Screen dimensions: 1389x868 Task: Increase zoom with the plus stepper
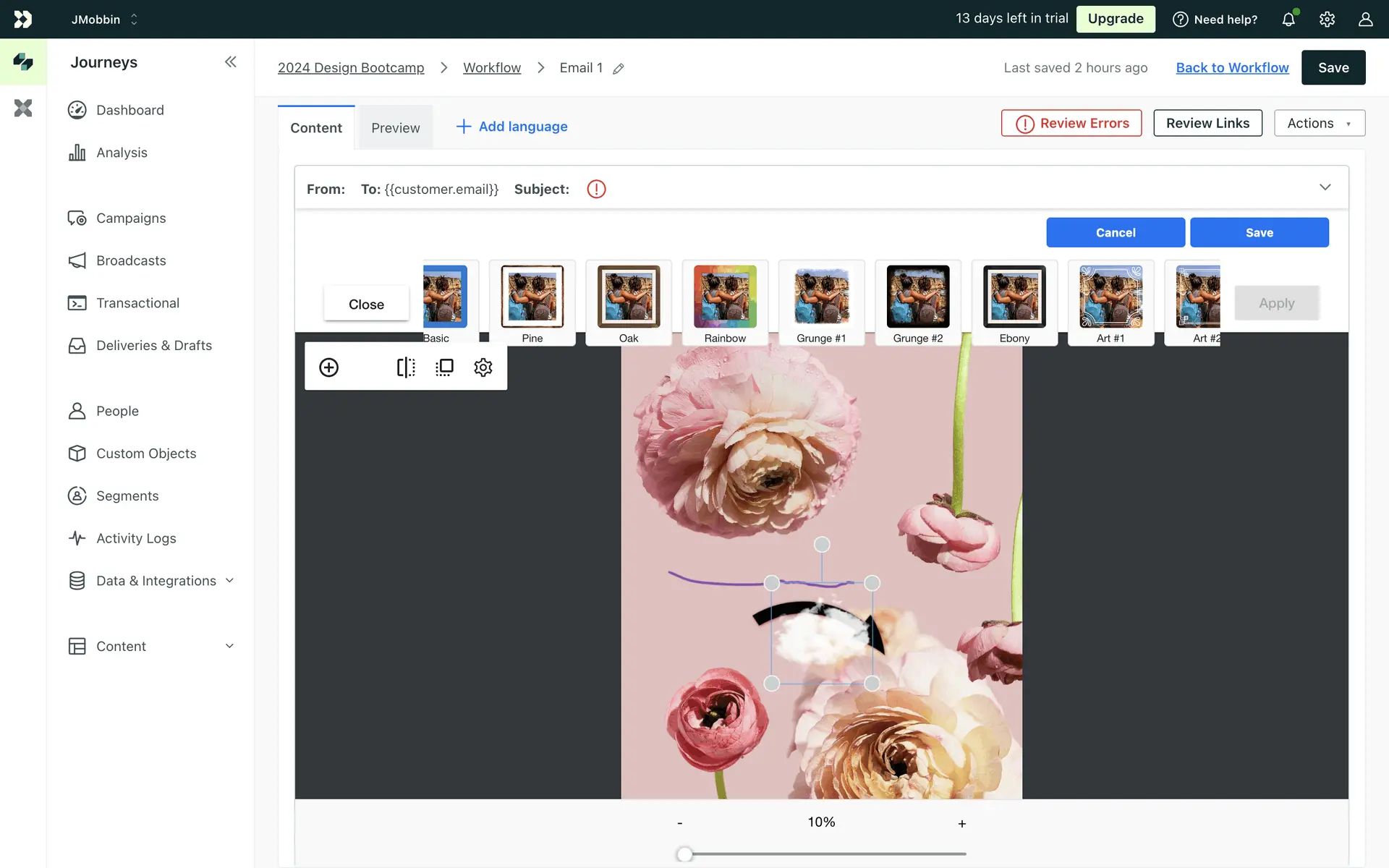pyautogui.click(x=961, y=824)
